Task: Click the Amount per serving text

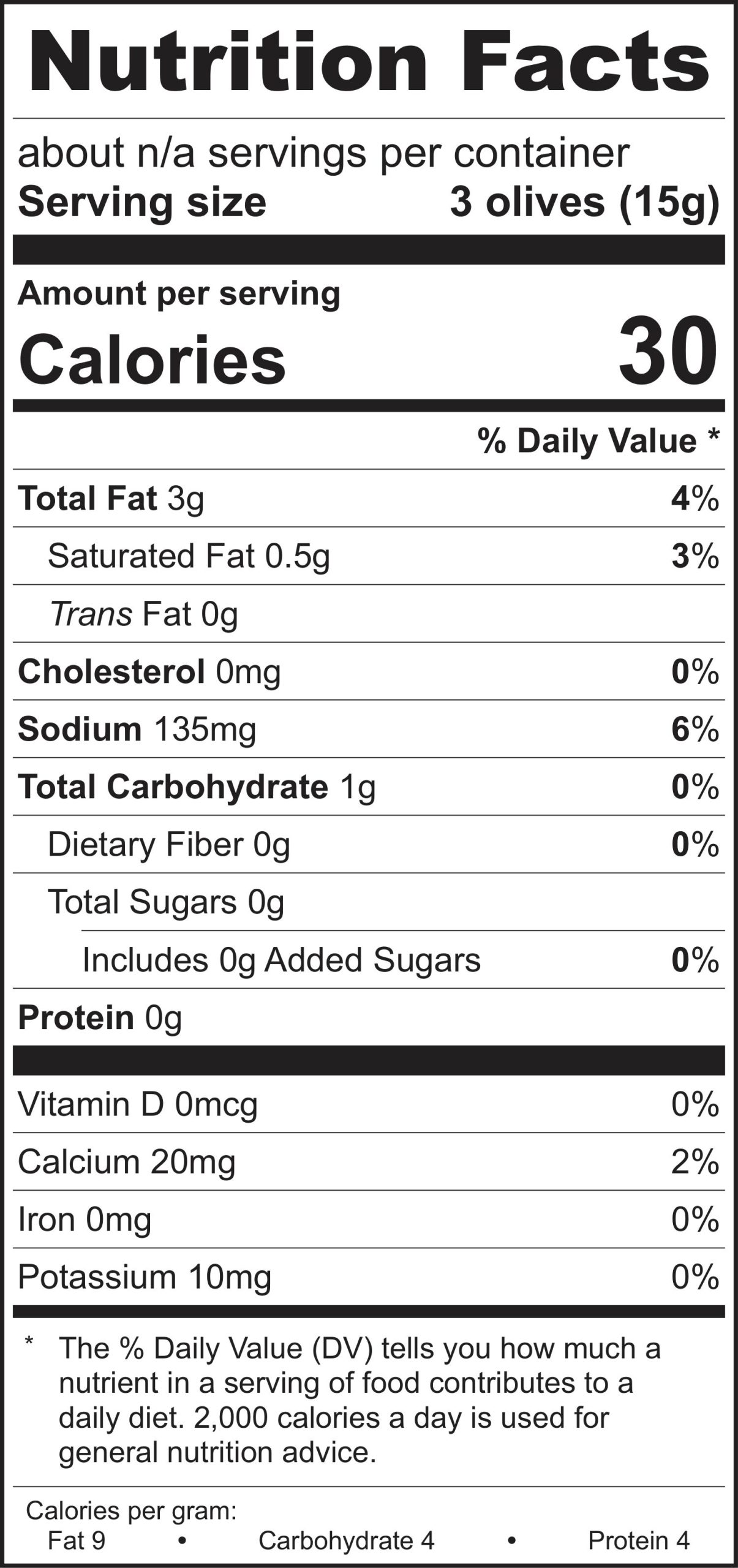Action: tap(178, 293)
